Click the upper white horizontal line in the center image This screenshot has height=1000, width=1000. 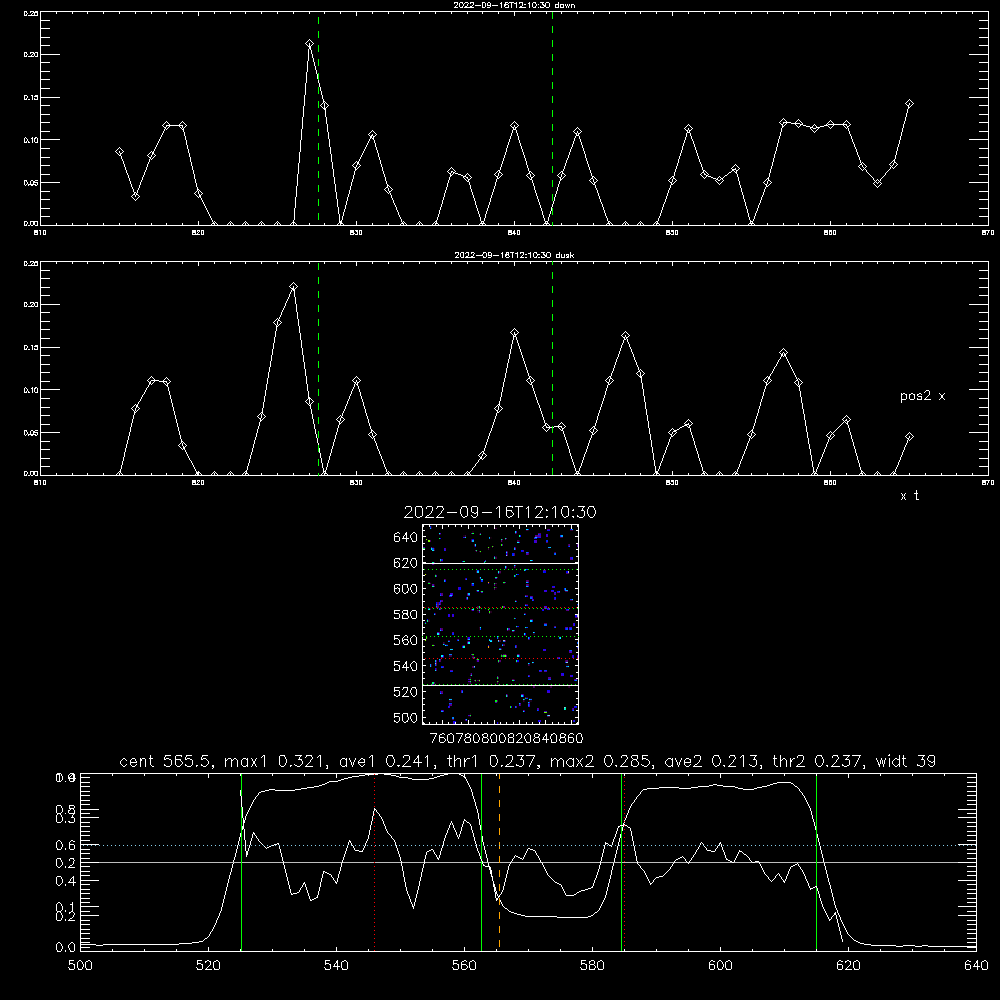501,563
